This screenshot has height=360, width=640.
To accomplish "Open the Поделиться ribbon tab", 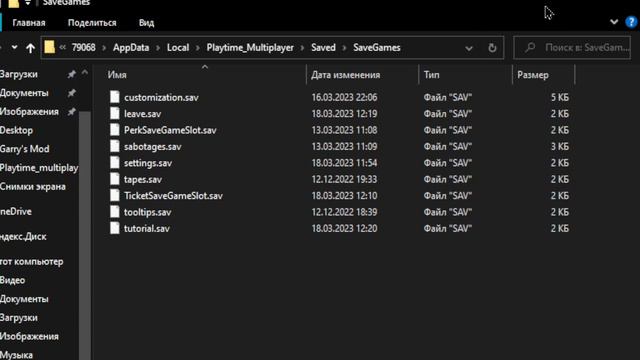I will (x=92, y=23).
